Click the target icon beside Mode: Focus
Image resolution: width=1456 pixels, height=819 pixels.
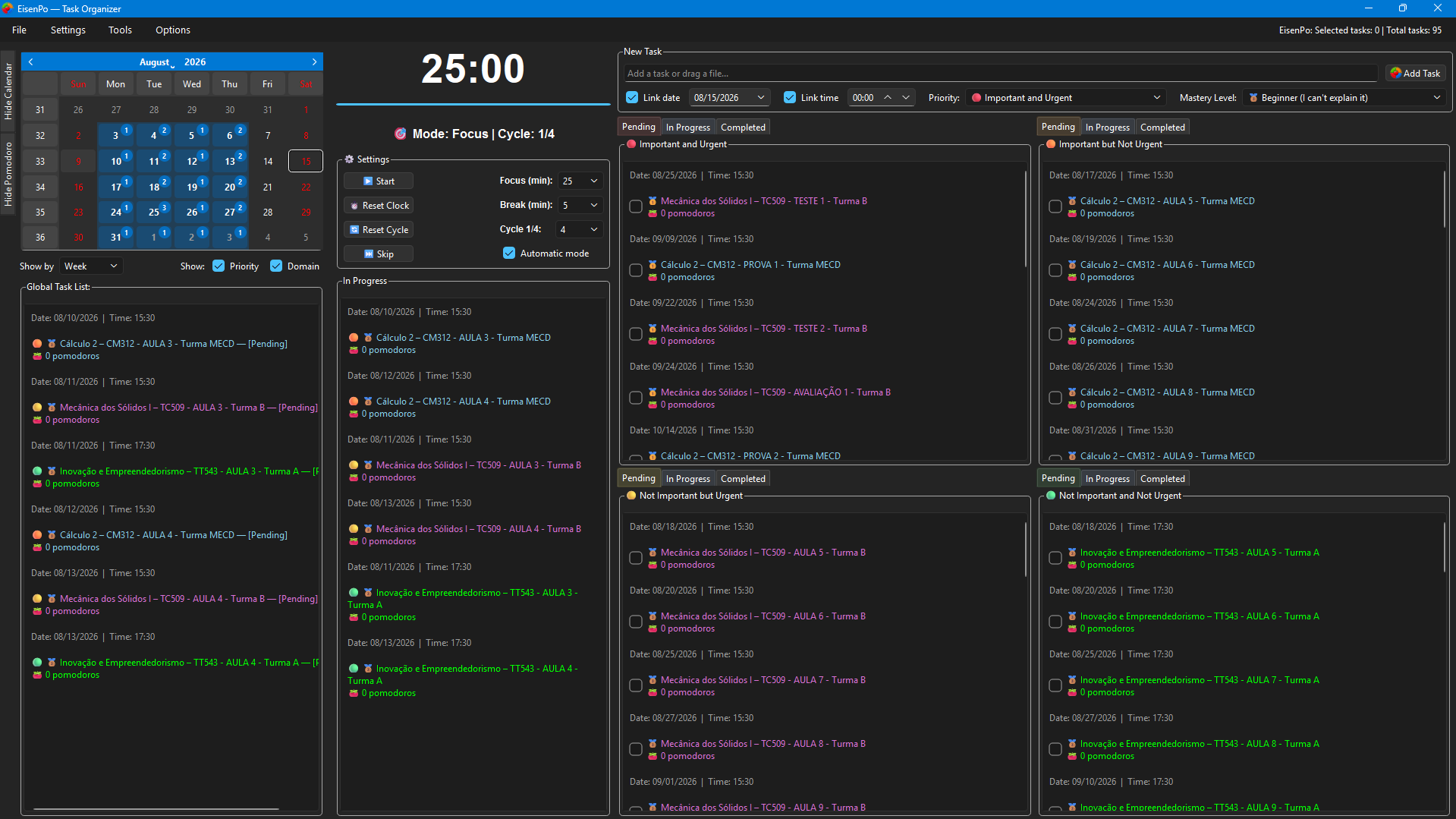tap(401, 134)
